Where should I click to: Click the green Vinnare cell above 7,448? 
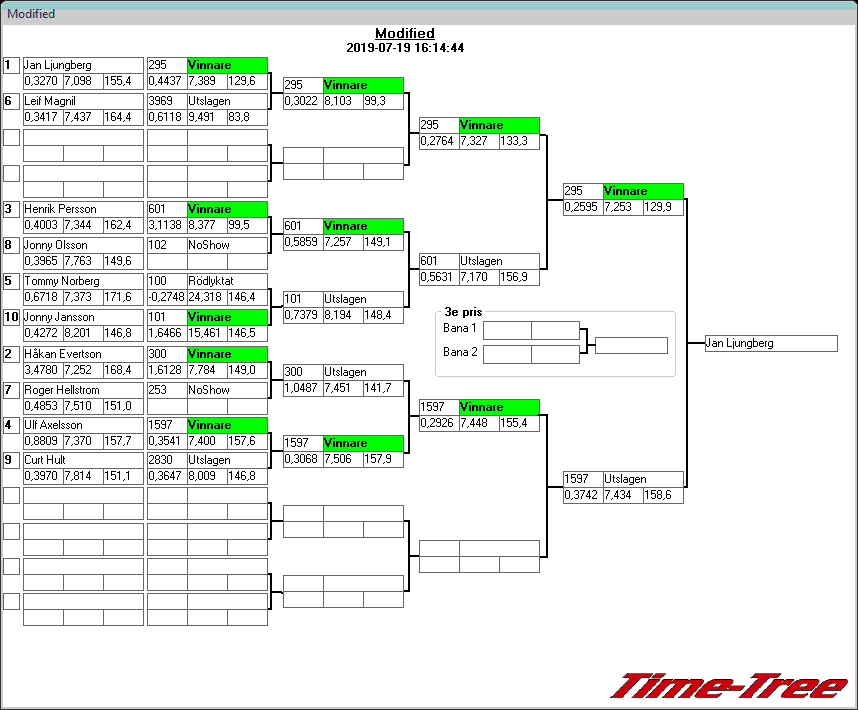coord(499,407)
